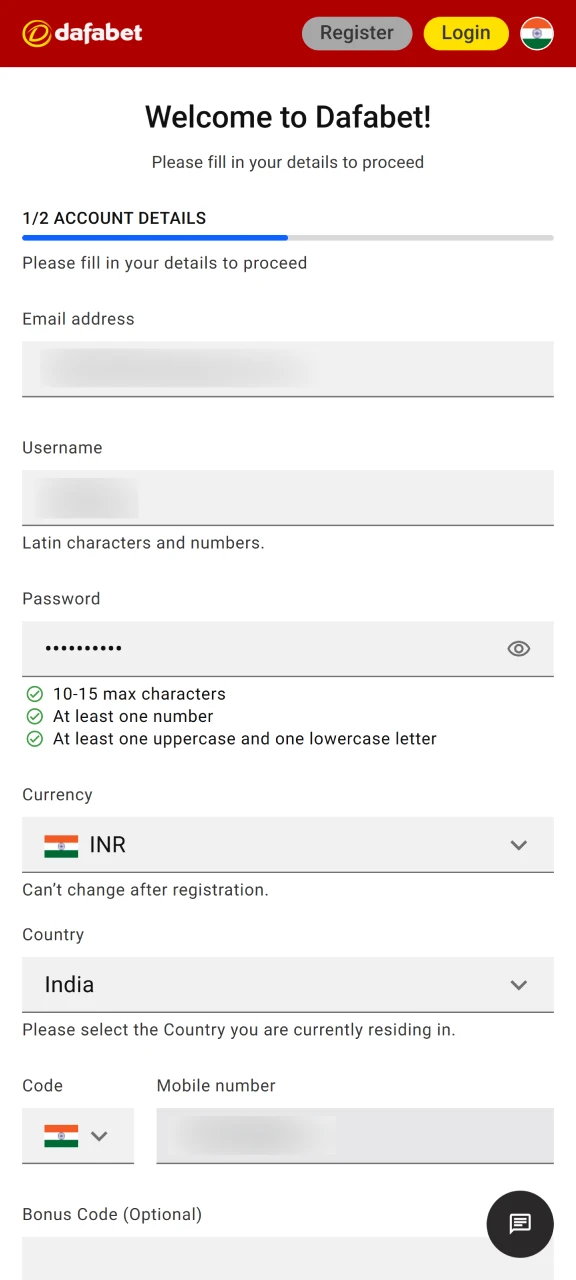The width and height of the screenshot is (576, 1280).
Task: Select the '1/2 Account Details' step header
Action: [114, 218]
